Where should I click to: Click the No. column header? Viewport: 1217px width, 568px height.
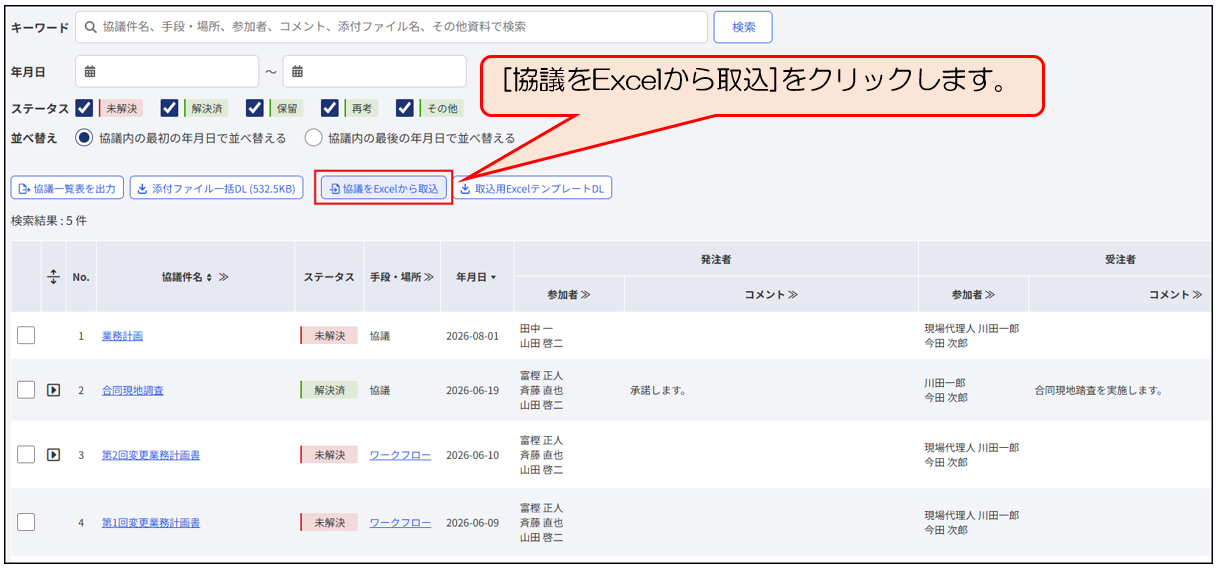(x=81, y=277)
